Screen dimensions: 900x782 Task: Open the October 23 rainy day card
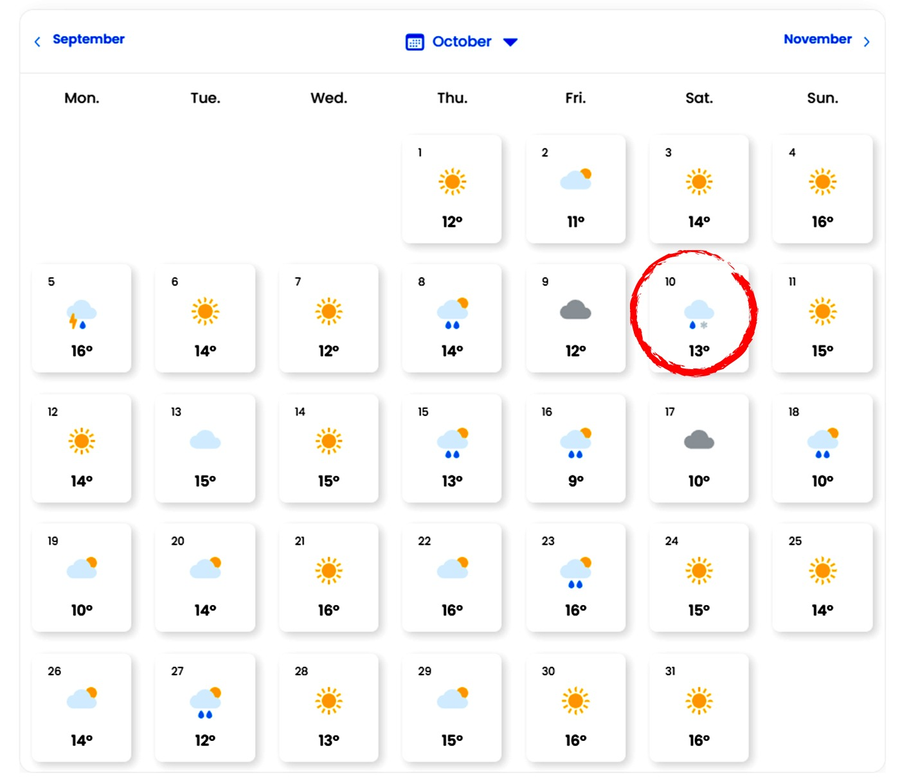tap(575, 578)
